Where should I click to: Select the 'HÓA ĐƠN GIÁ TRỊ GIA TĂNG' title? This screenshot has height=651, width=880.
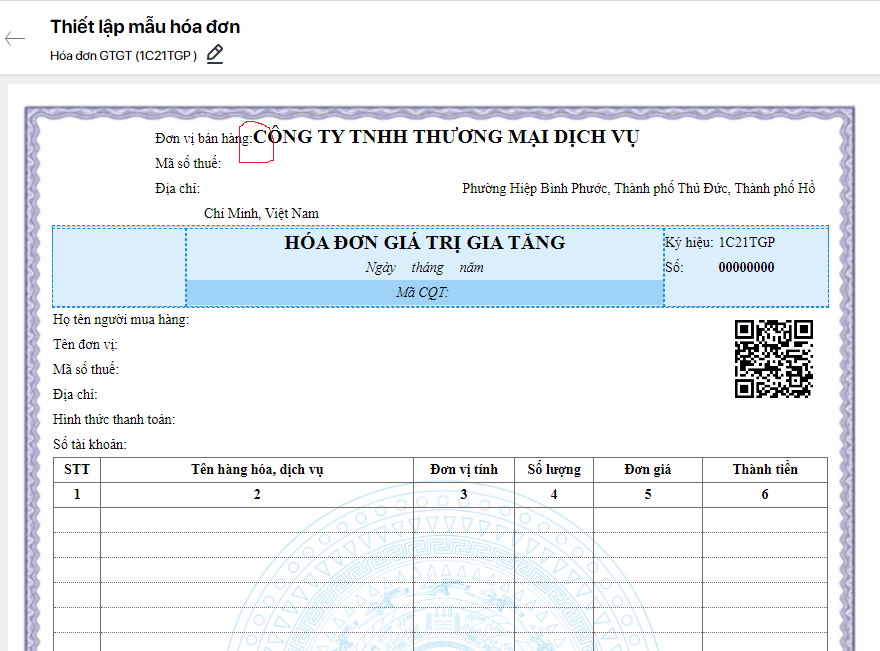tap(425, 242)
